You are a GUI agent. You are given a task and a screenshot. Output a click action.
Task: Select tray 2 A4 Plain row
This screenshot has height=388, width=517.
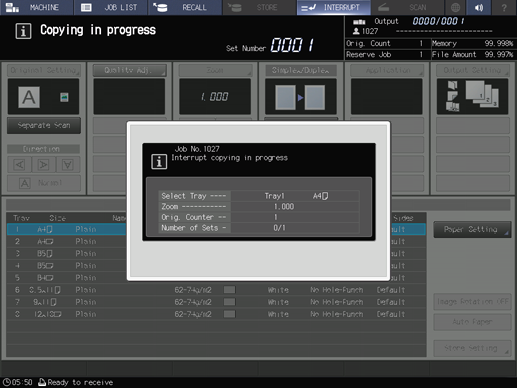pos(216,241)
